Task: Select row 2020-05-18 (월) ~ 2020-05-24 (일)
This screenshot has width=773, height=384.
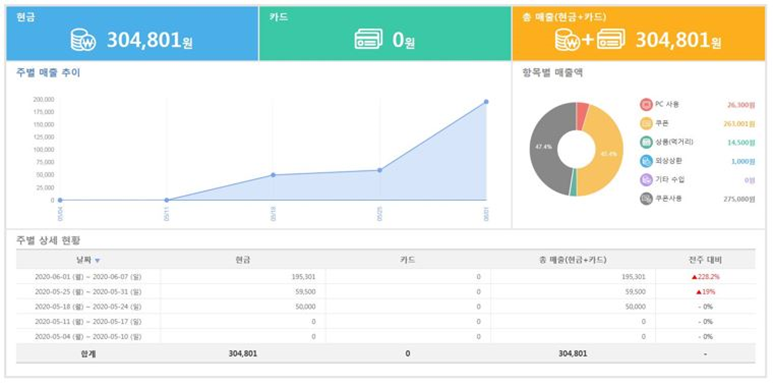Action: pos(386,307)
